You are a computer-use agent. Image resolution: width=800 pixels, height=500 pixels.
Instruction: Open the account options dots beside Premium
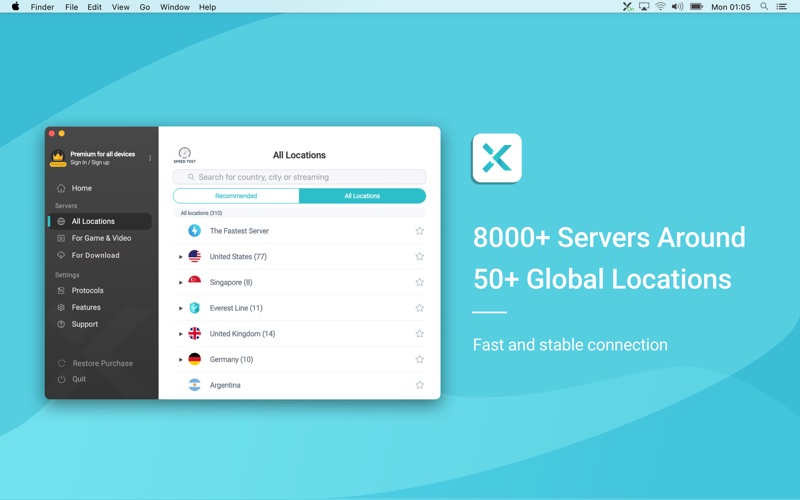pyautogui.click(x=150, y=158)
